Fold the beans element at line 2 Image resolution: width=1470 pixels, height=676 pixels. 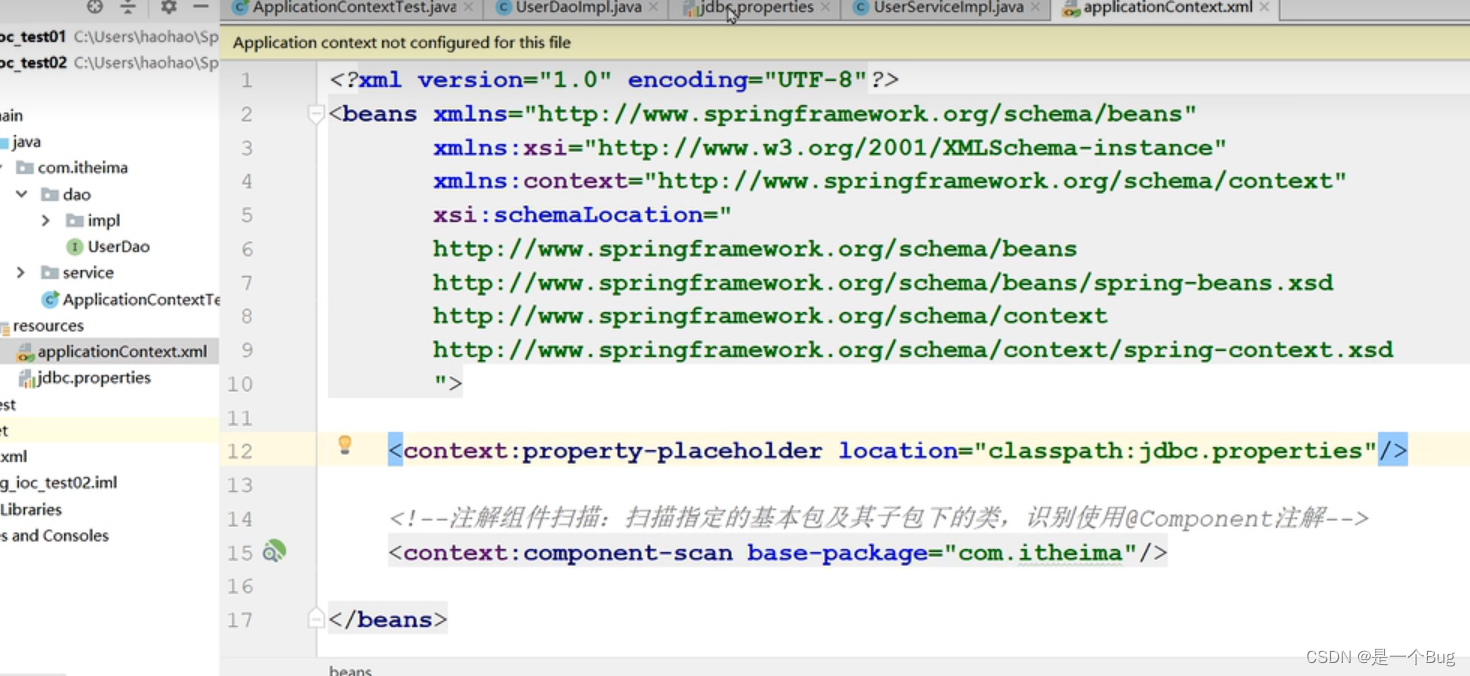[316, 115]
